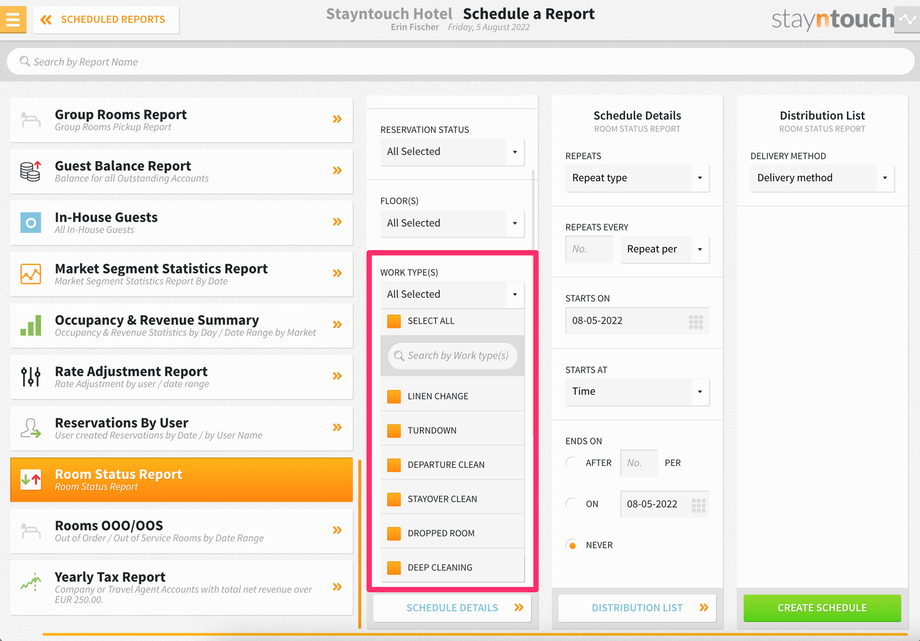Uncheck the Stayover Clean work type
Screen dimensions: 920x641
(x=394, y=499)
